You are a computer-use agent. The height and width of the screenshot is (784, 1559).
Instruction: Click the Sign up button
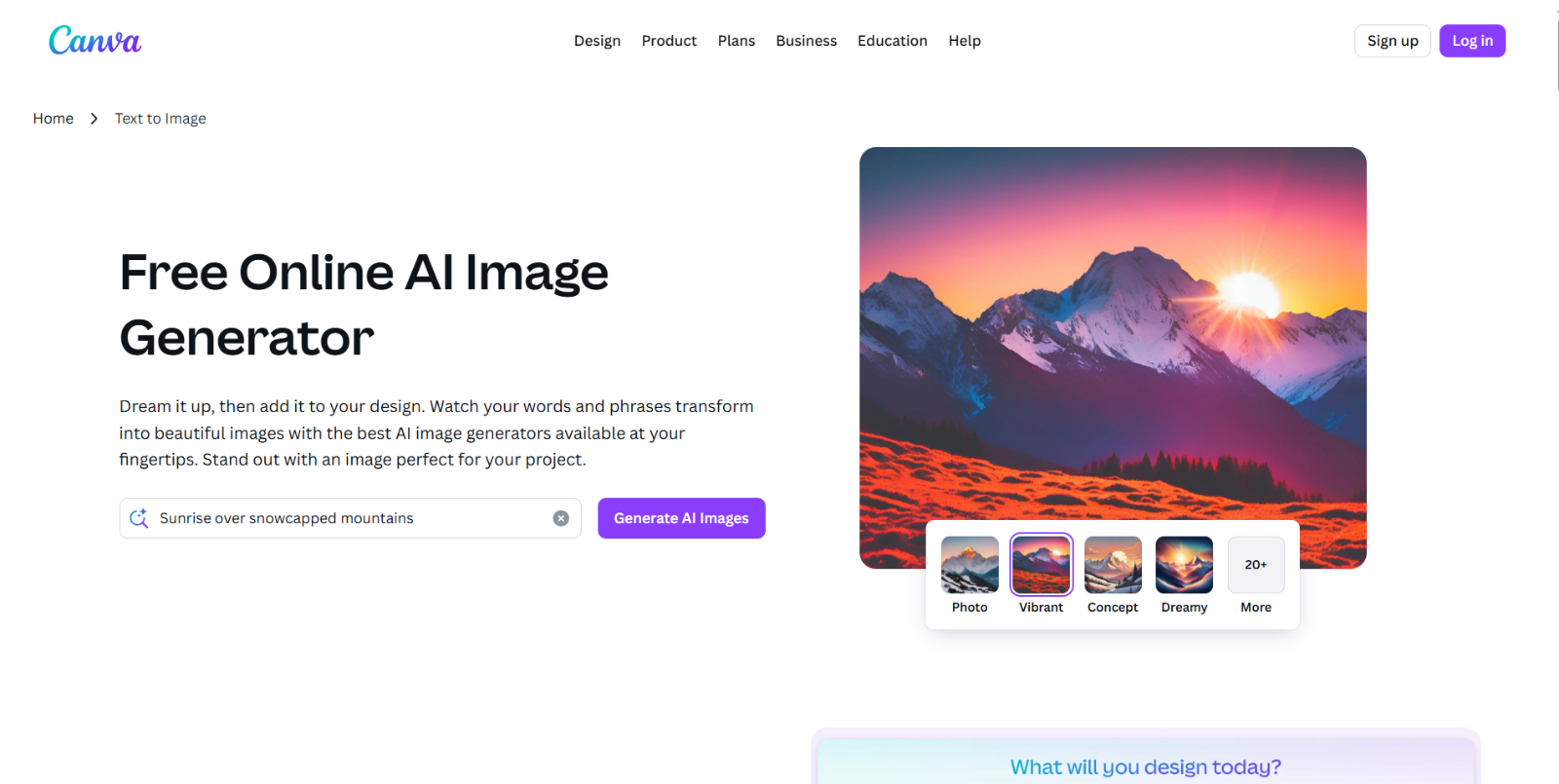tap(1392, 41)
